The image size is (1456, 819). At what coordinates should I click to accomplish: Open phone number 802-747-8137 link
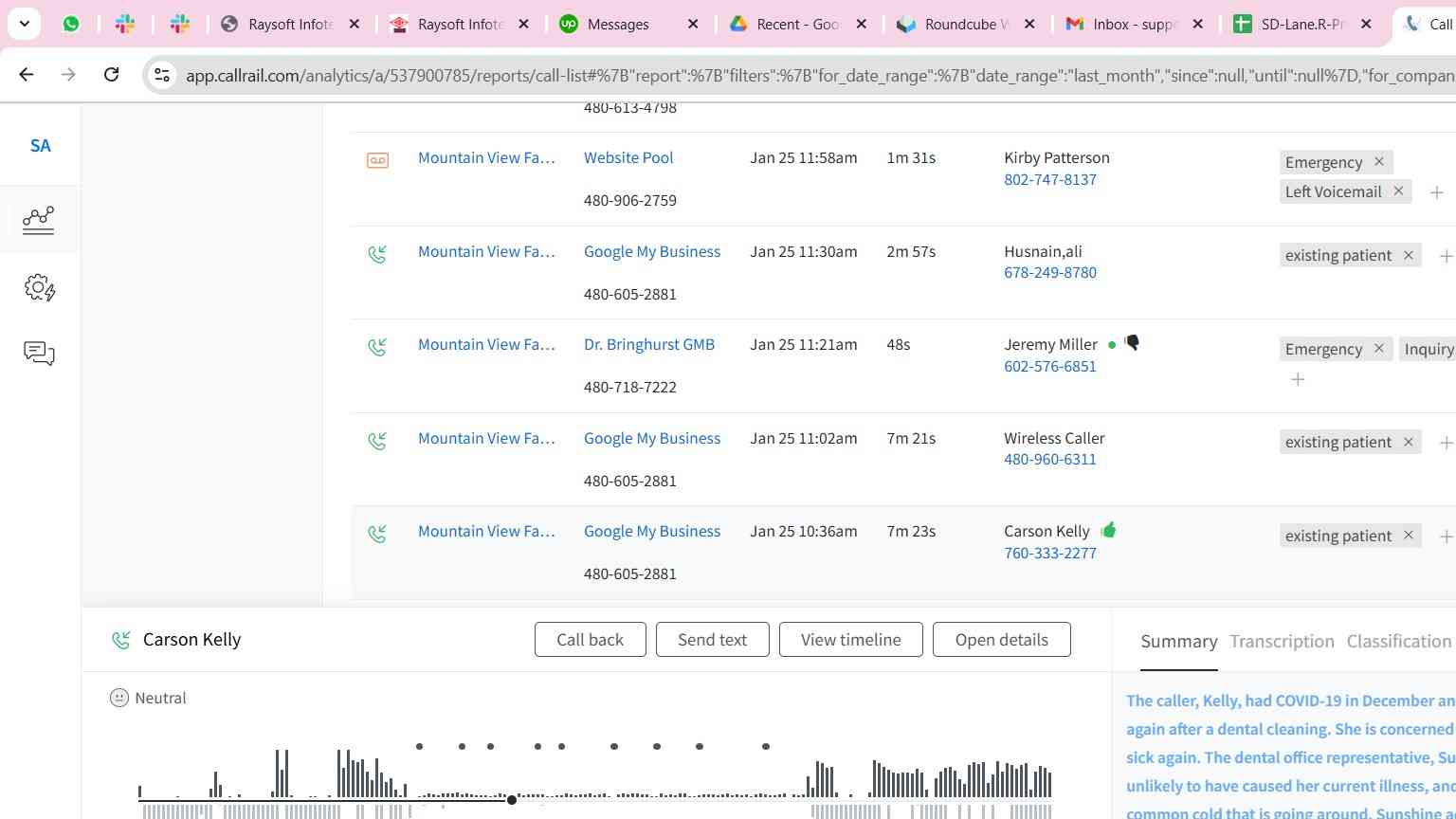[1050, 179]
